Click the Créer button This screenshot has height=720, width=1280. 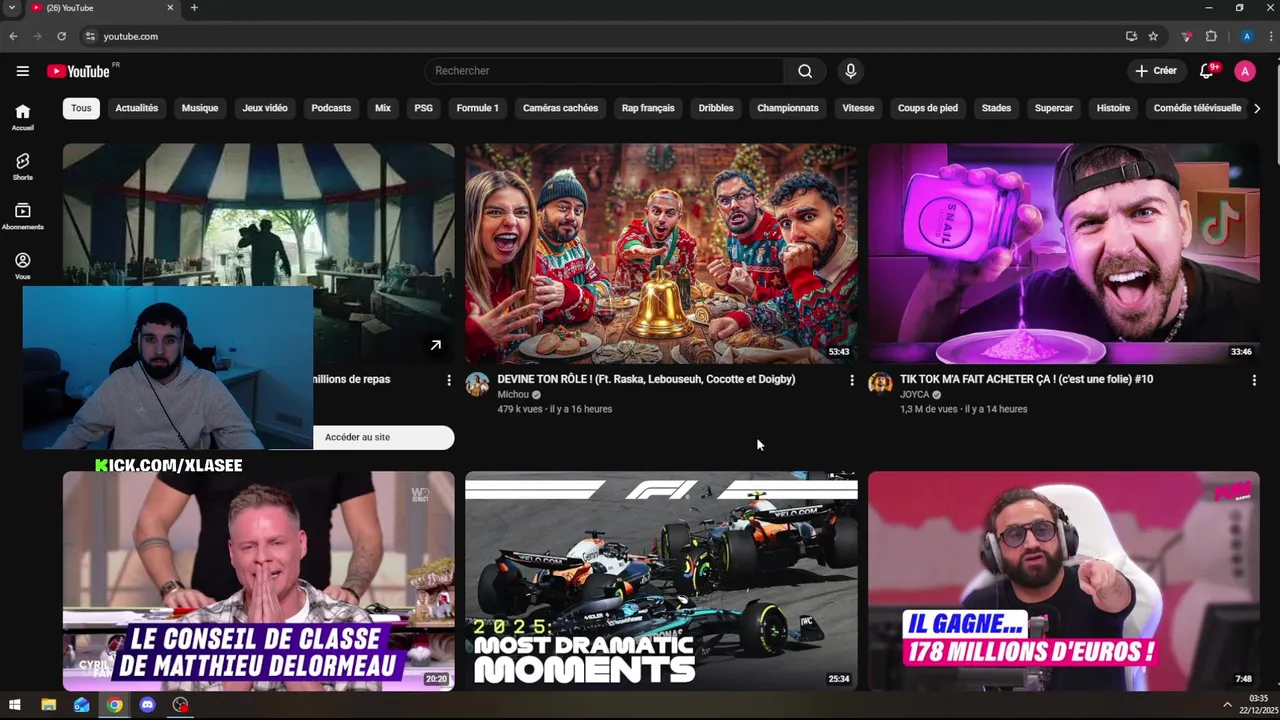[1156, 71]
